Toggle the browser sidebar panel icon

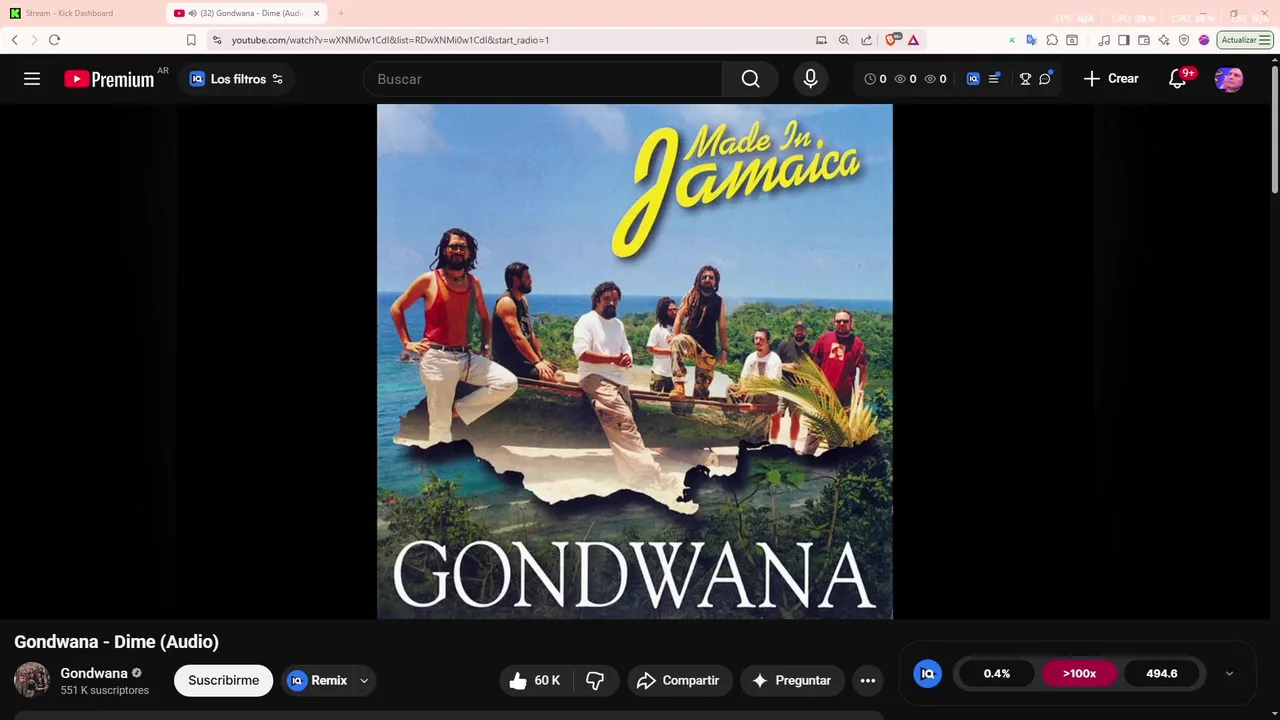point(1124,40)
